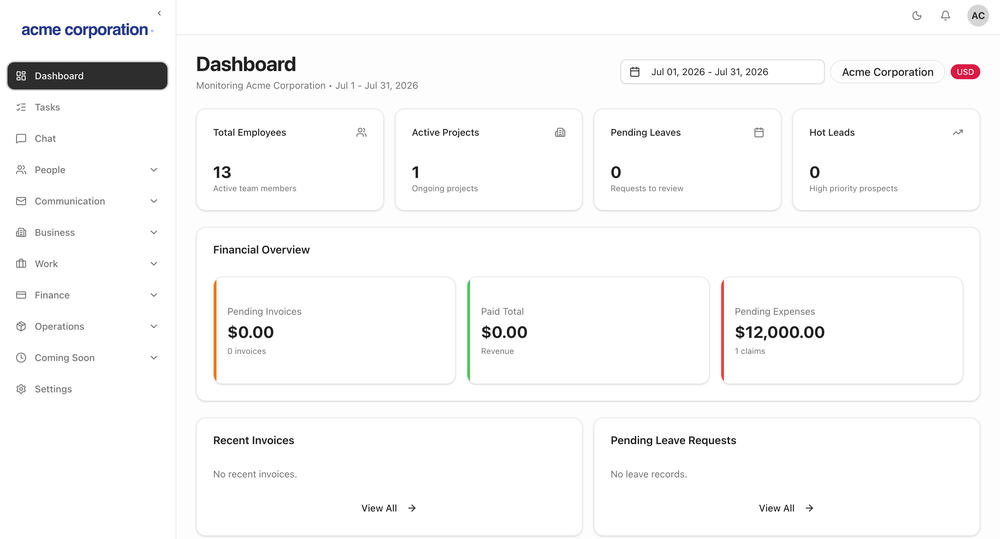1000x539 pixels.
Task: Click the building icon on Active Projects card
Action: pos(560,133)
